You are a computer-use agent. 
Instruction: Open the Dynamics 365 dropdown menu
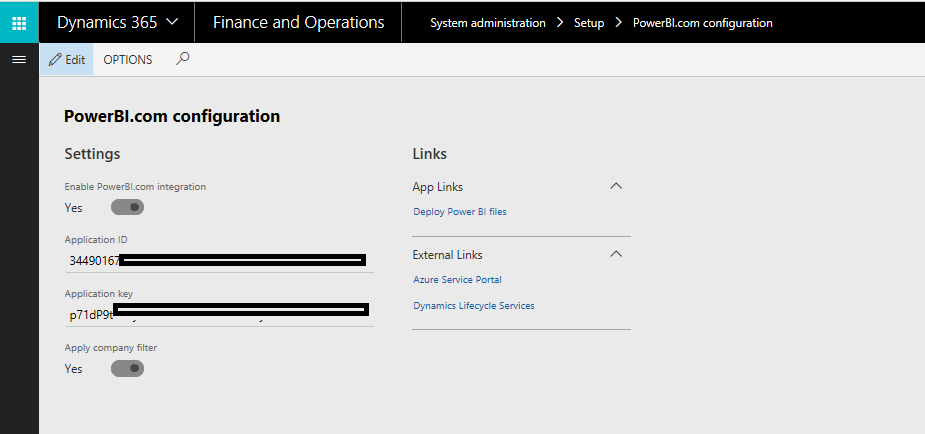(x=118, y=22)
